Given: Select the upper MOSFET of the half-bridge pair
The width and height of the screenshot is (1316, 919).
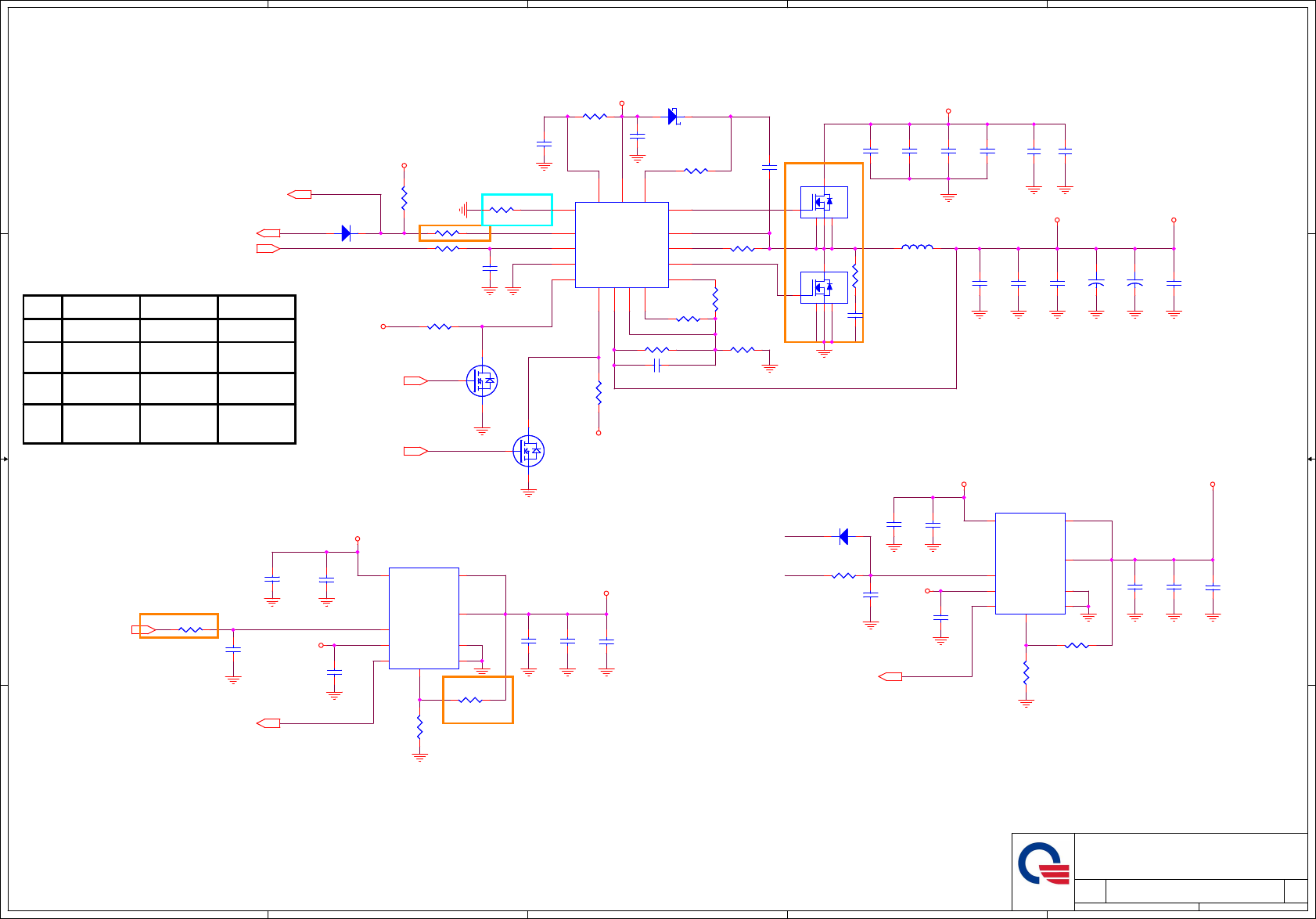Looking at the screenshot, I should [824, 202].
